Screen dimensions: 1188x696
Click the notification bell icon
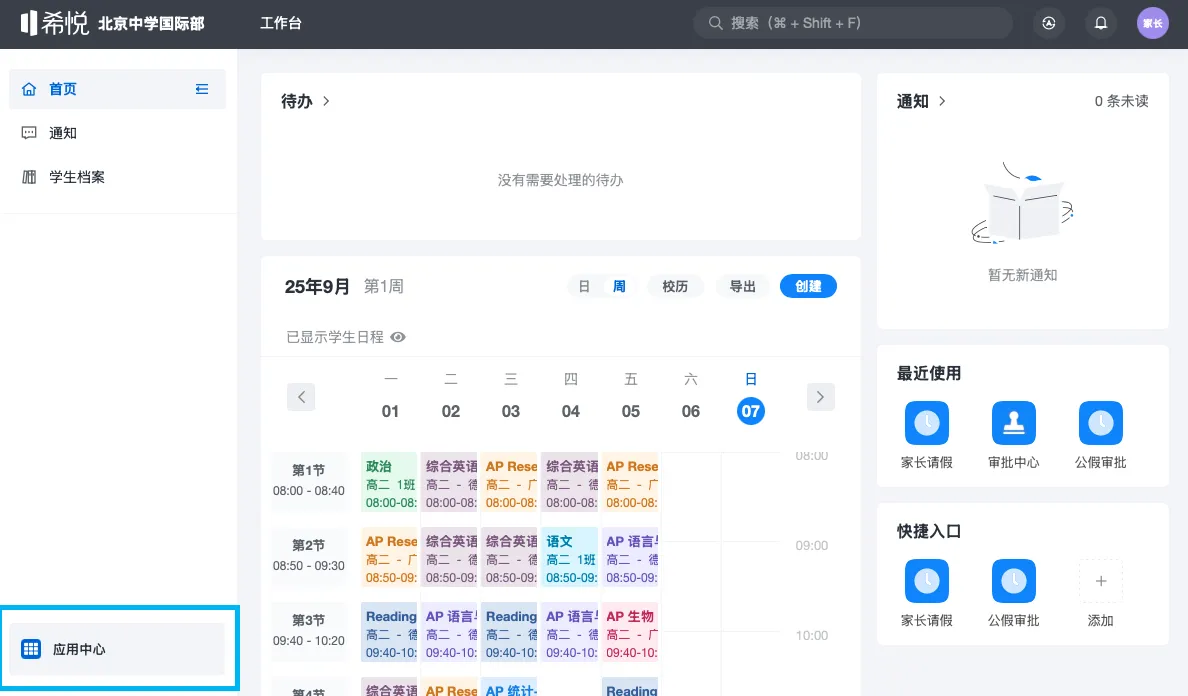click(x=1101, y=22)
